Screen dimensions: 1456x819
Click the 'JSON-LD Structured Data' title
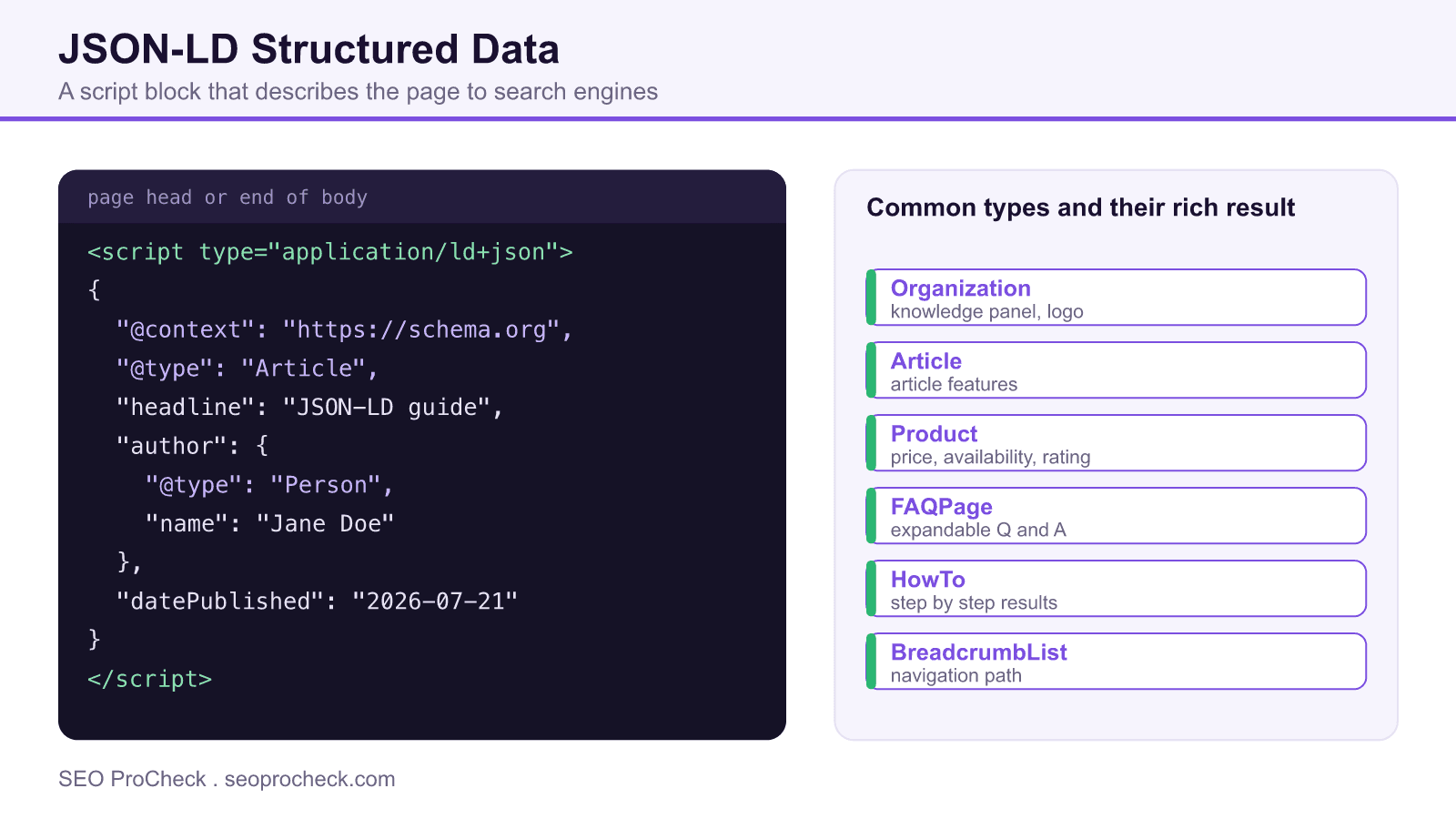pyautogui.click(x=308, y=49)
